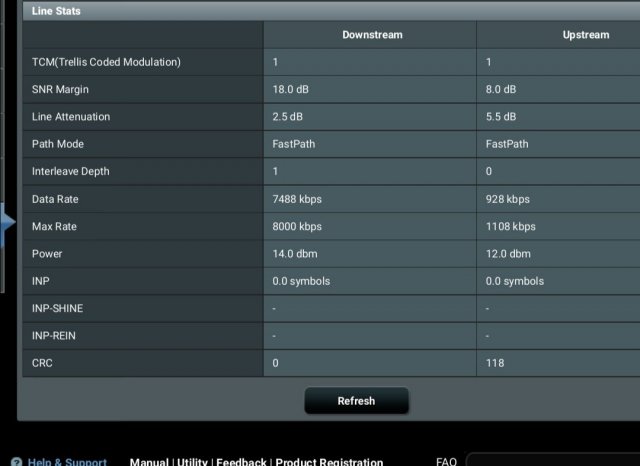Viewport: 640px width, 466px height.
Task: Click downstream INP 0.0 symbols value
Action: (x=301, y=281)
